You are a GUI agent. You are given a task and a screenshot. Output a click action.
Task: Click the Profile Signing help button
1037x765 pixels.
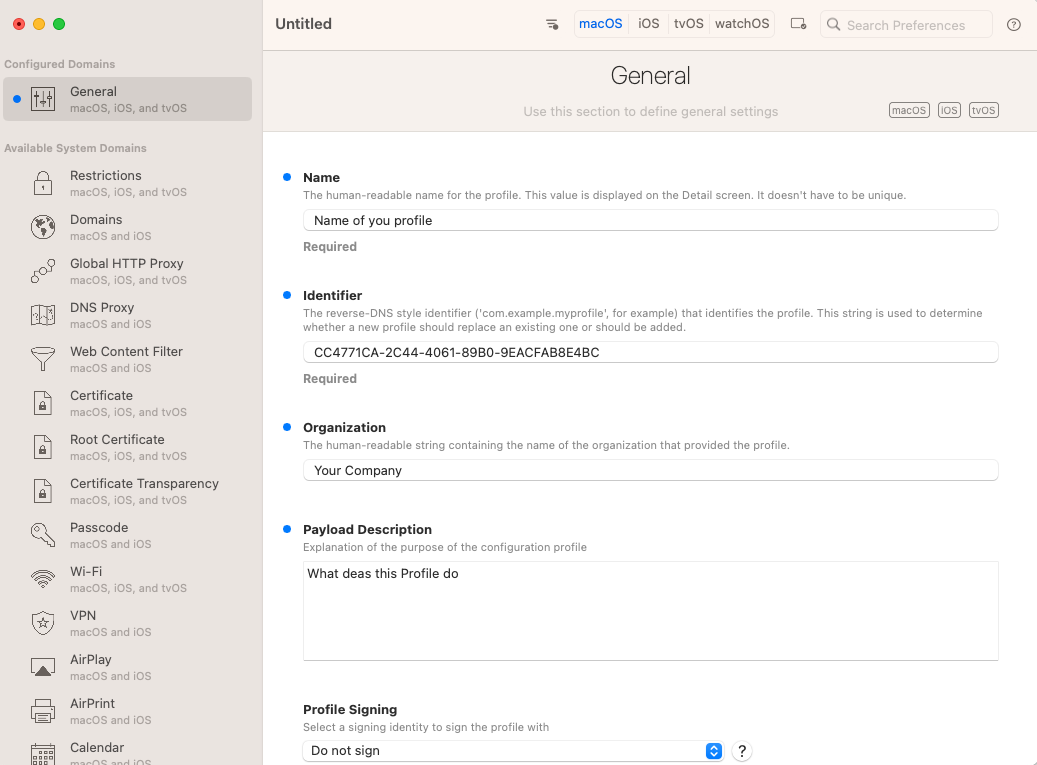(742, 751)
